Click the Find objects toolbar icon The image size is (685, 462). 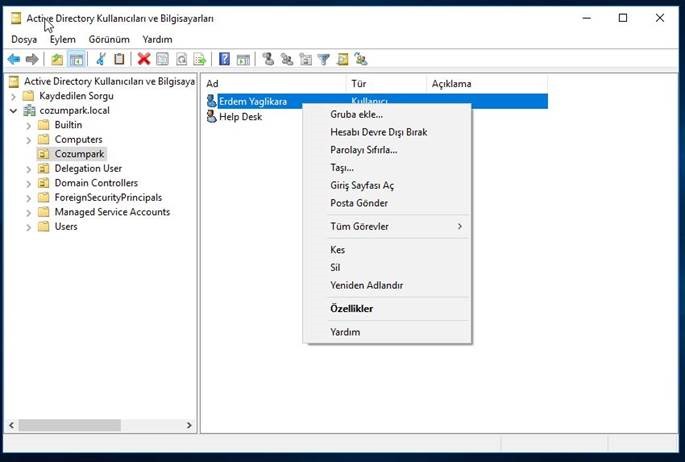pyautogui.click(x=342, y=59)
